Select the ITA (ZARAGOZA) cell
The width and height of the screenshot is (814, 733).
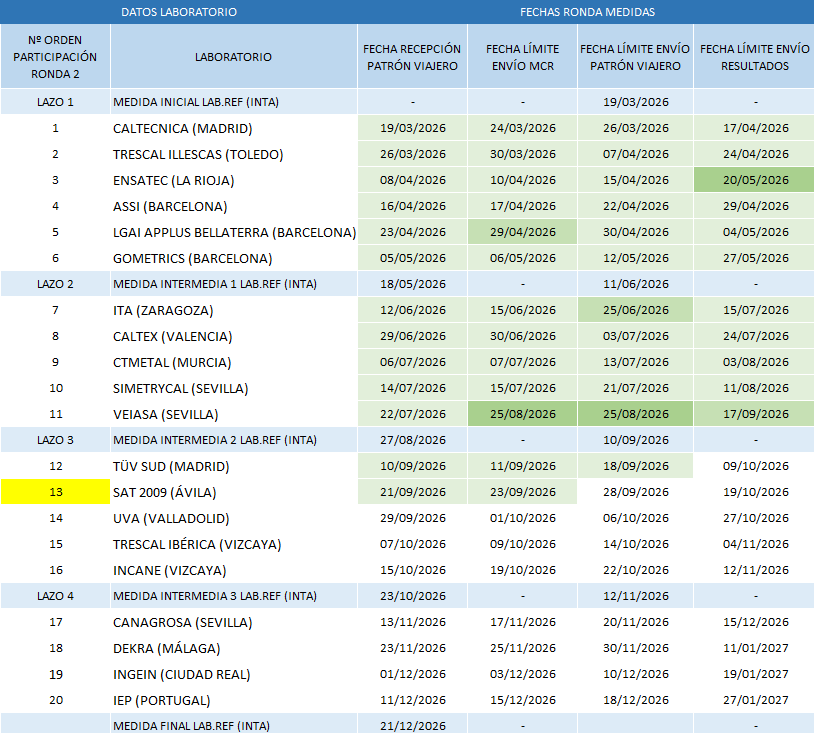pos(234,310)
